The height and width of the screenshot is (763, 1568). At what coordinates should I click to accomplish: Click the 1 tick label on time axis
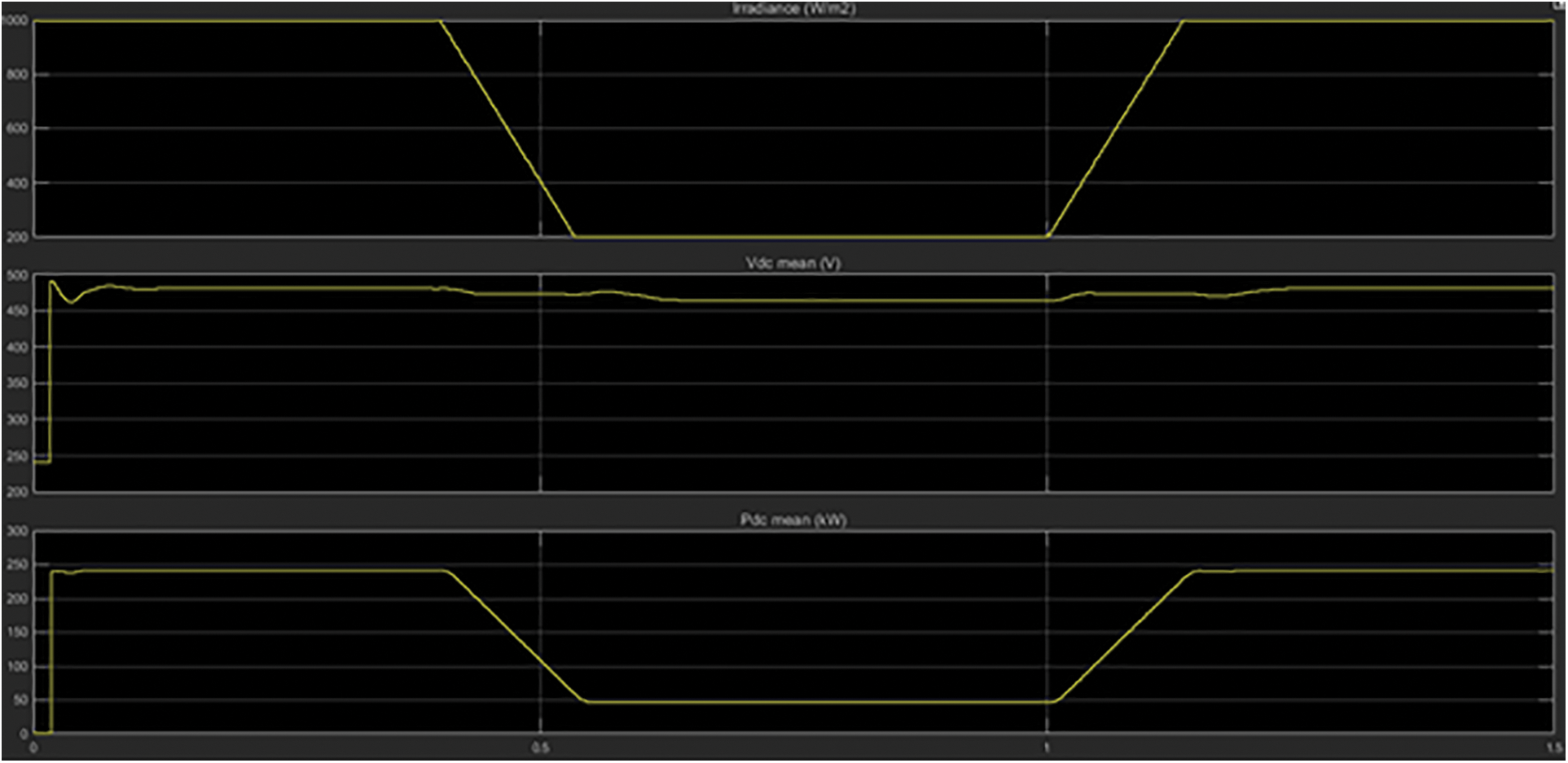coord(1046,748)
